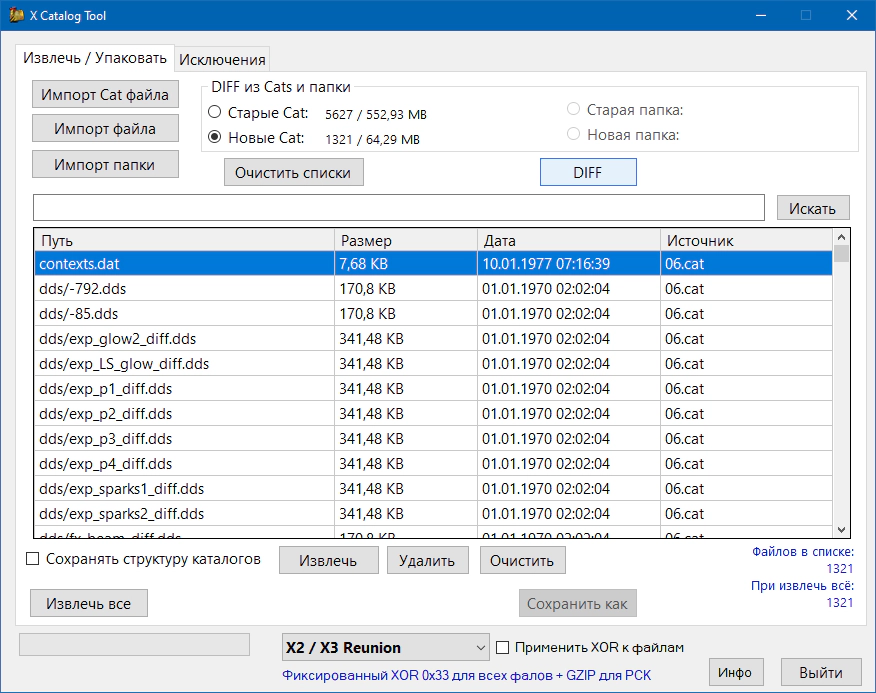This screenshot has height=693, width=876.
Task: Open the Извлечь / Упаковать tab
Action: pyautogui.click(x=95, y=58)
